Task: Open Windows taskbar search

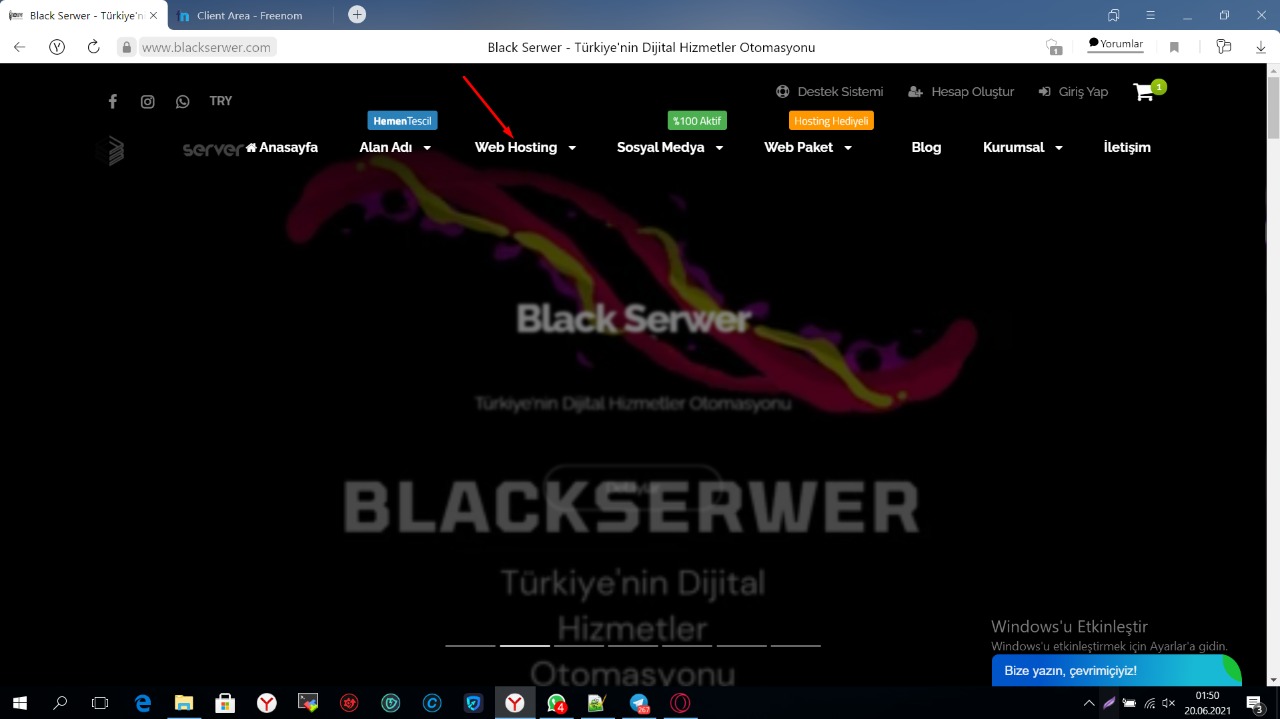Action: [x=60, y=703]
